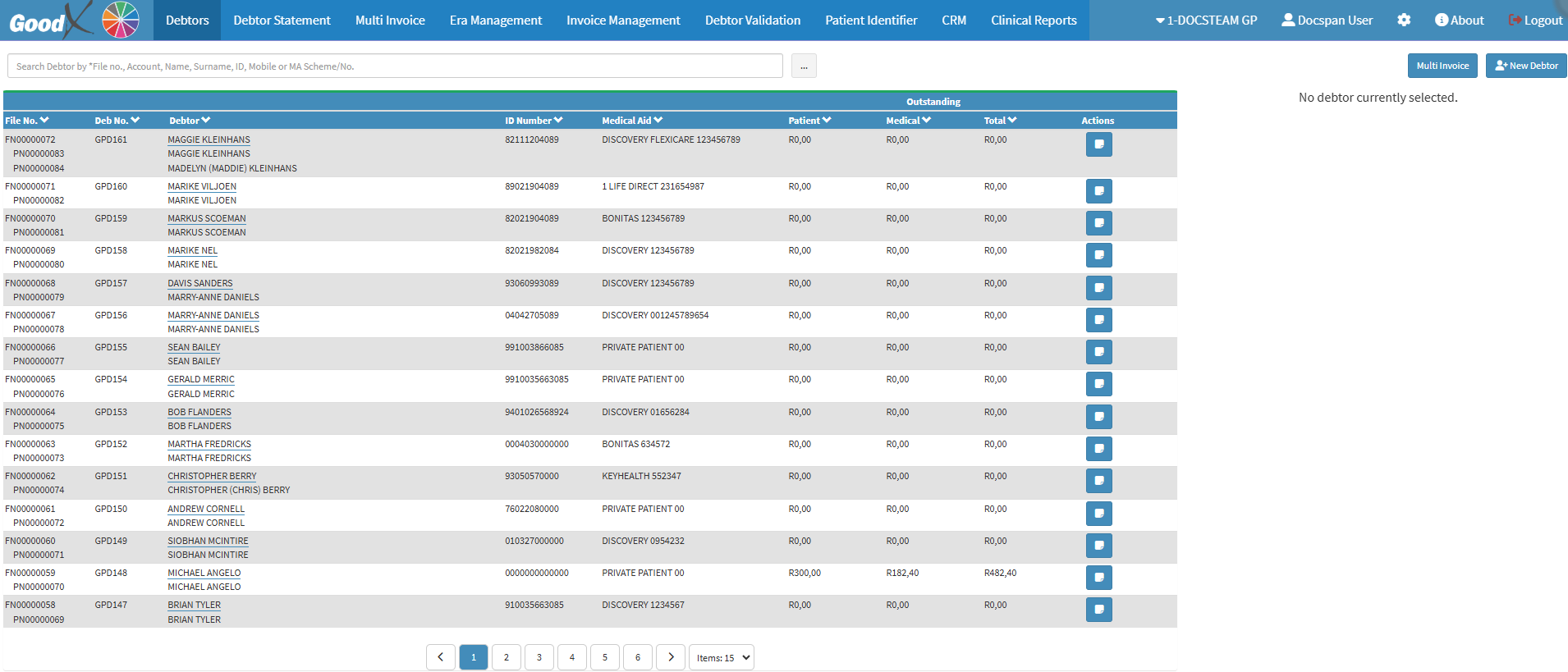The image size is (1568, 672).
Task: Click the note action icon for Michael Angelo
Action: click(1098, 578)
